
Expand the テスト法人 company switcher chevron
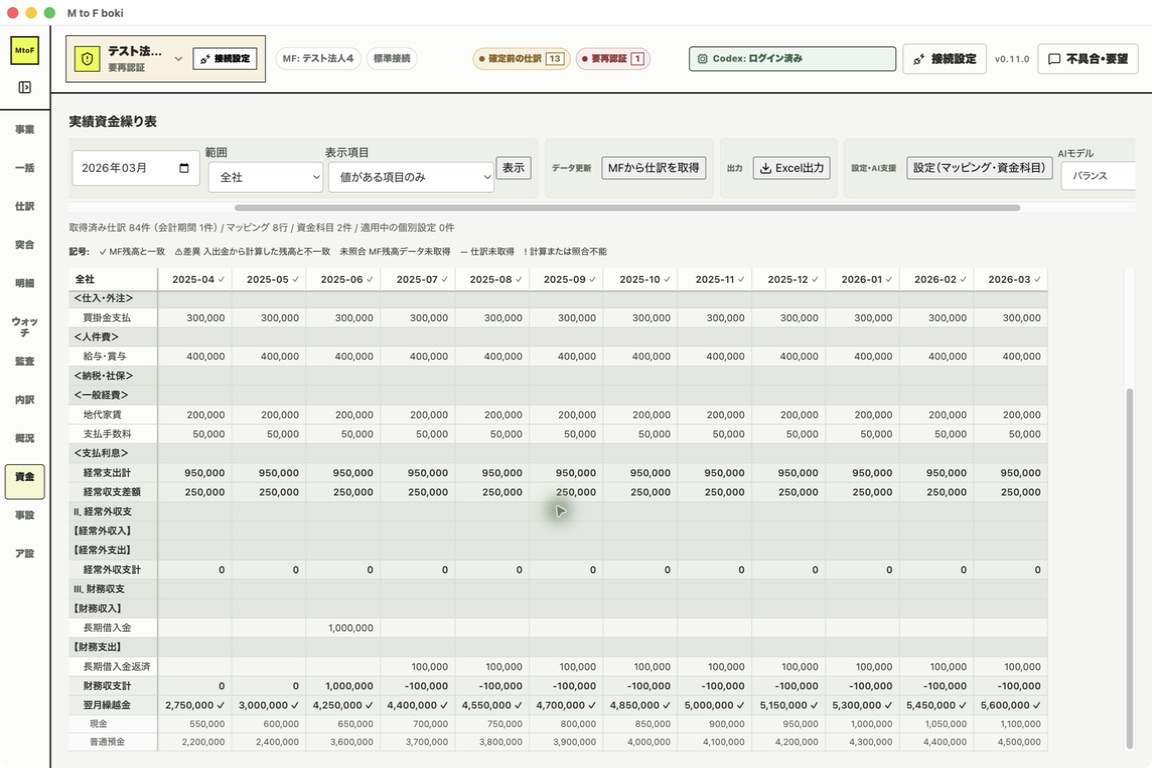point(178,59)
